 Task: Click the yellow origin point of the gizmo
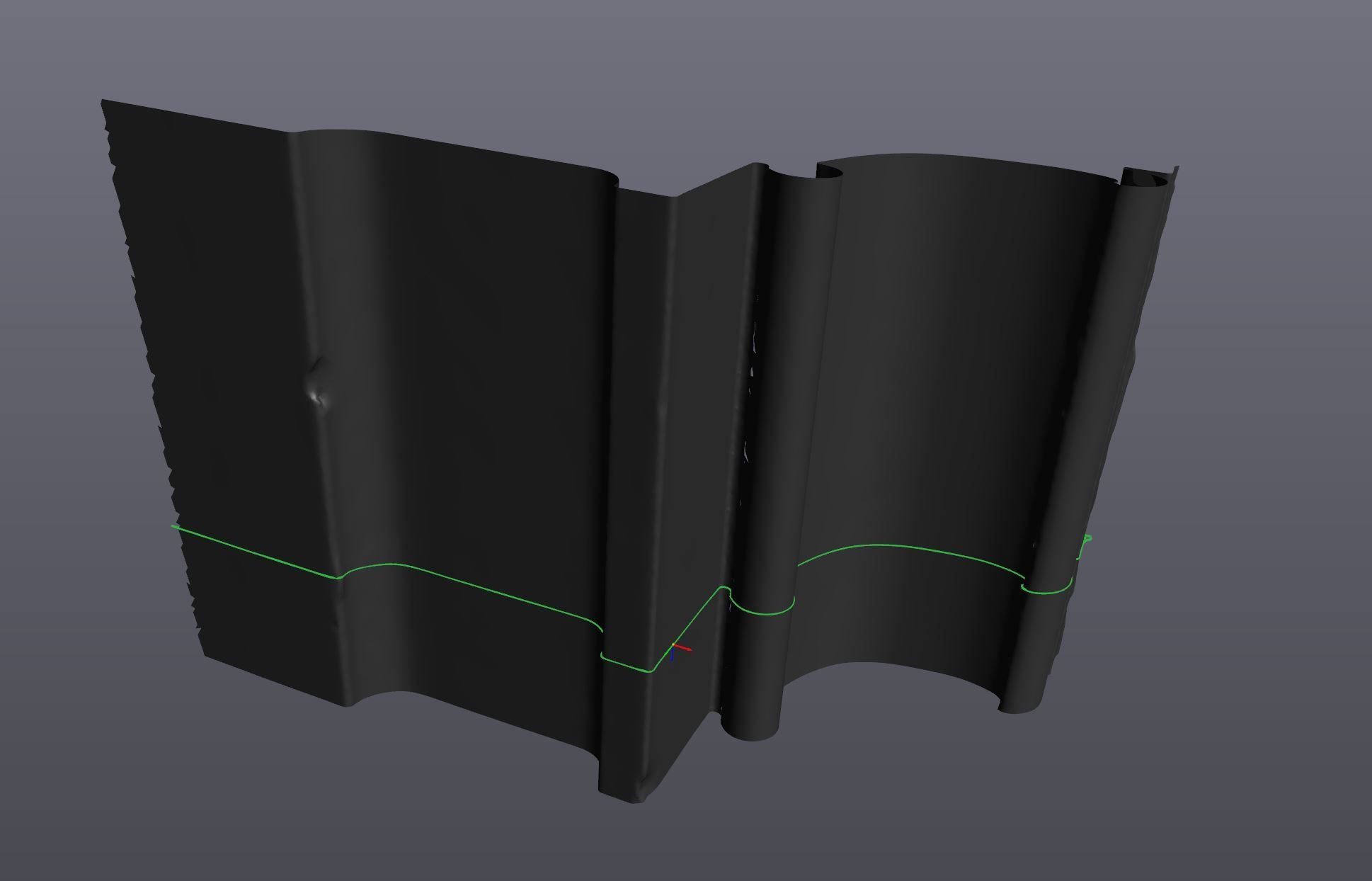pyautogui.click(x=673, y=644)
